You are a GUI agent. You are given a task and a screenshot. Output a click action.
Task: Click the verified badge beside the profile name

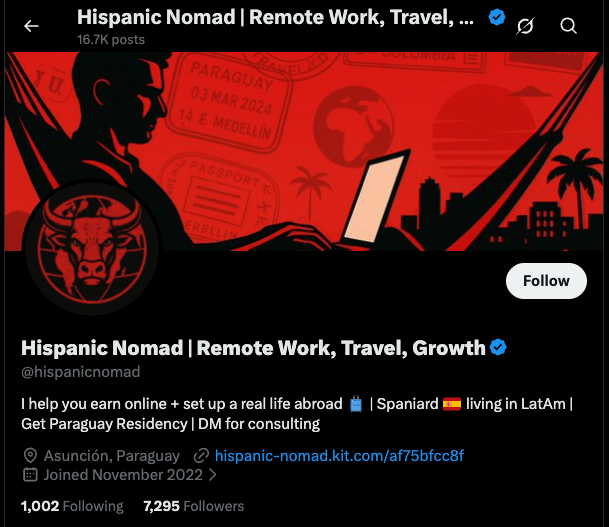pos(498,347)
